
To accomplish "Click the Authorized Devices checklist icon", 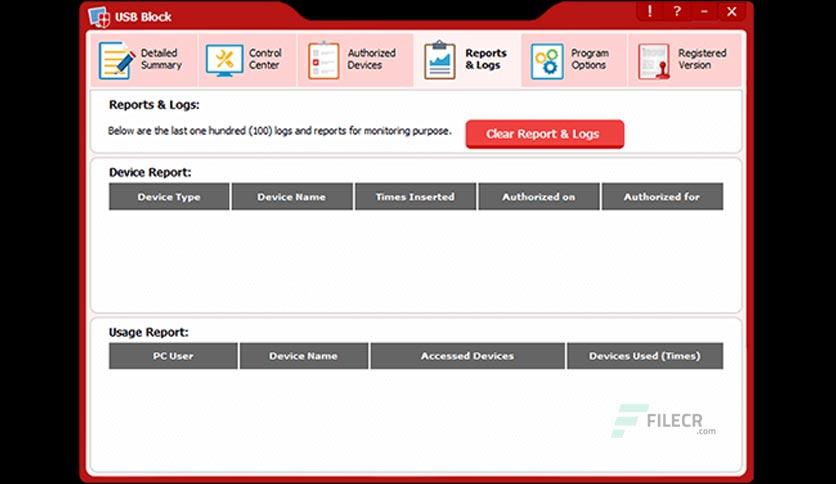I will (x=324, y=60).
